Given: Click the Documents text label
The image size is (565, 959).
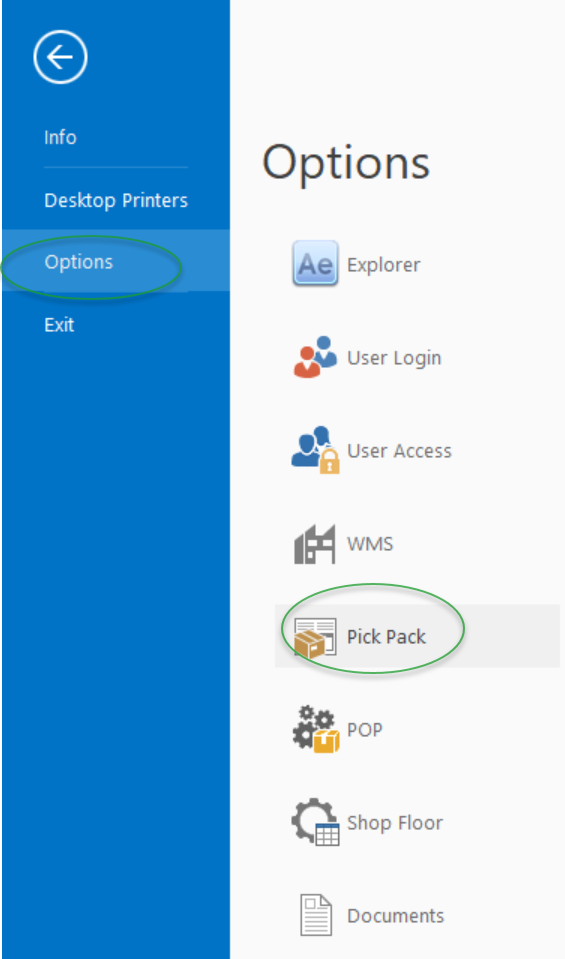Looking at the screenshot, I should pyautogui.click(x=395, y=916).
